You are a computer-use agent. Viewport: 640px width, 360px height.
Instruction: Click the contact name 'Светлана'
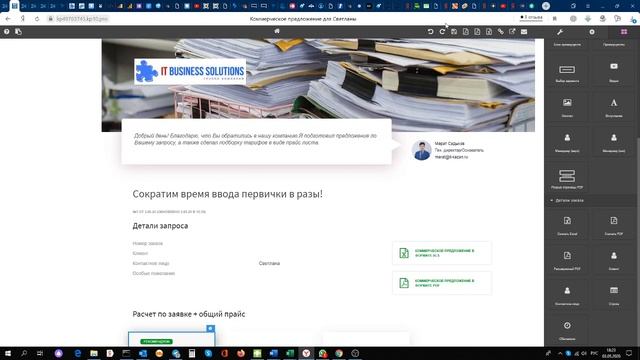(x=269, y=263)
